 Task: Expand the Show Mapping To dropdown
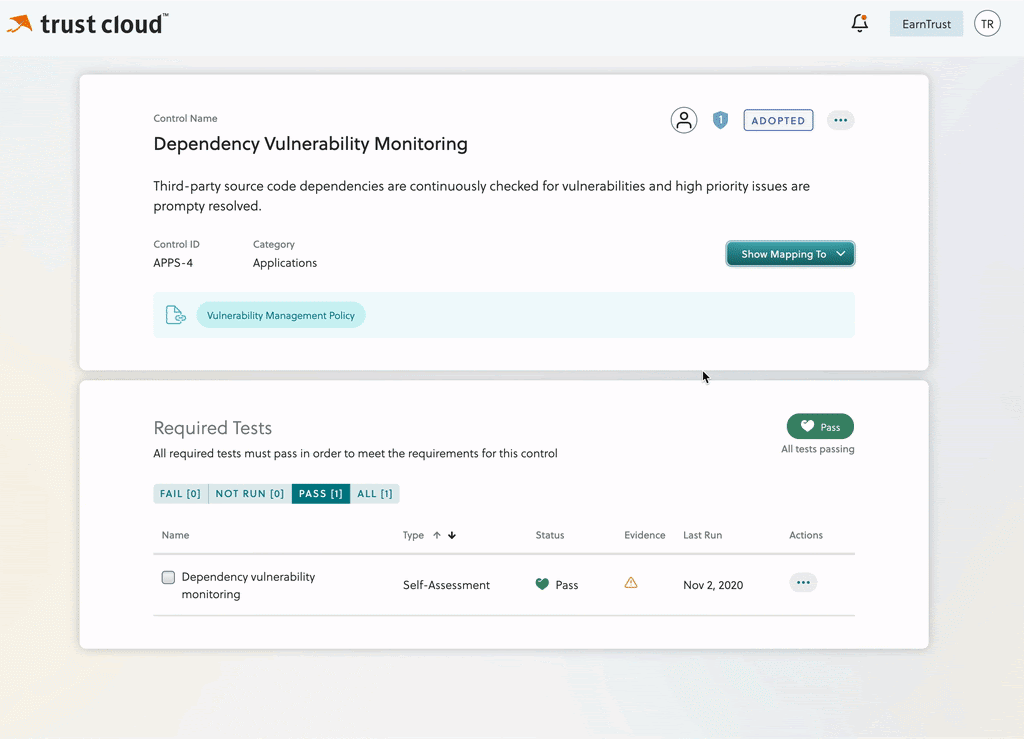[x=790, y=254]
